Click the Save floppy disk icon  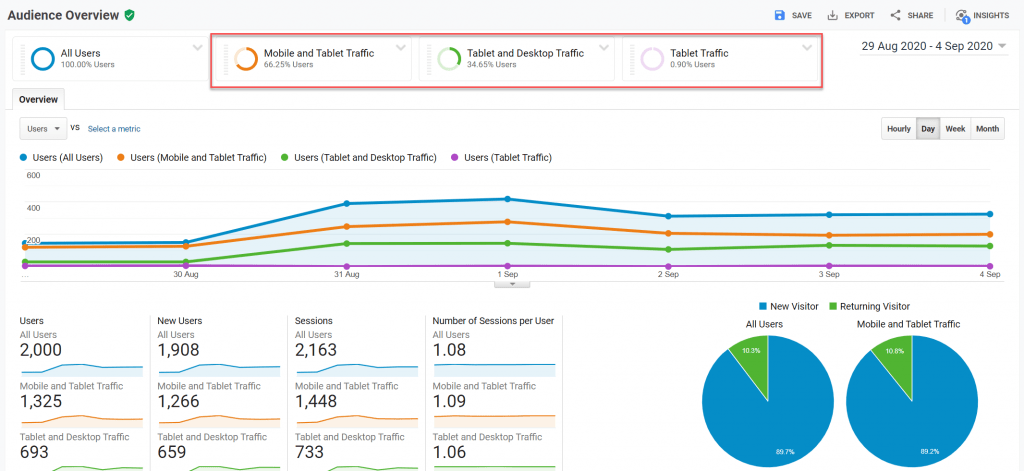(780, 16)
